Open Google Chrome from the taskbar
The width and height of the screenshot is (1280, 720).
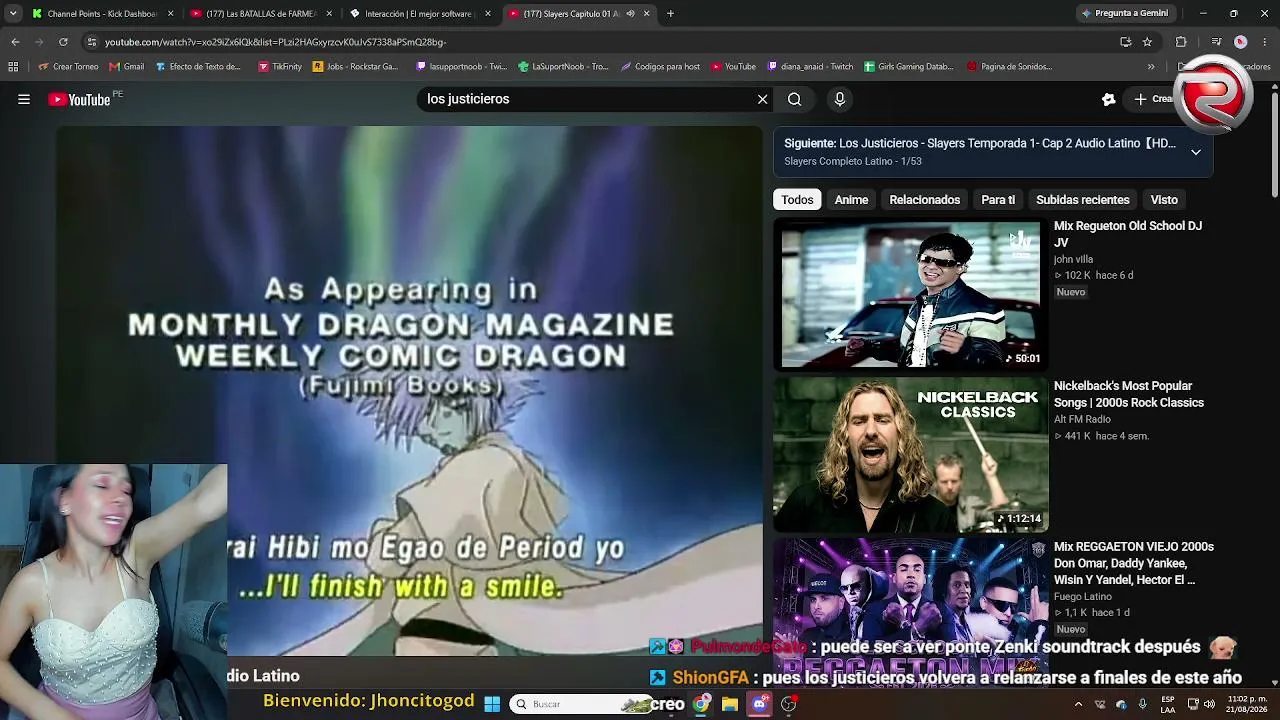tap(701, 704)
